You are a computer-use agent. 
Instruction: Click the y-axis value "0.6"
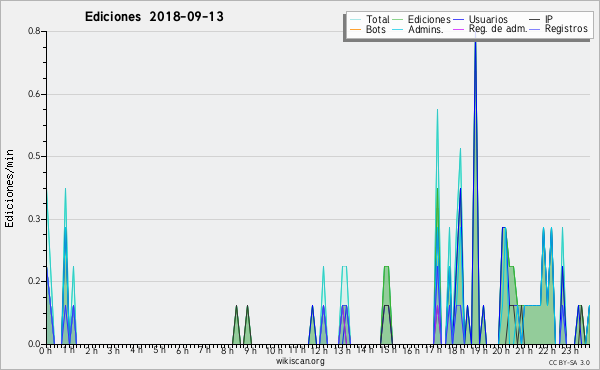pyautogui.click(x=34, y=94)
